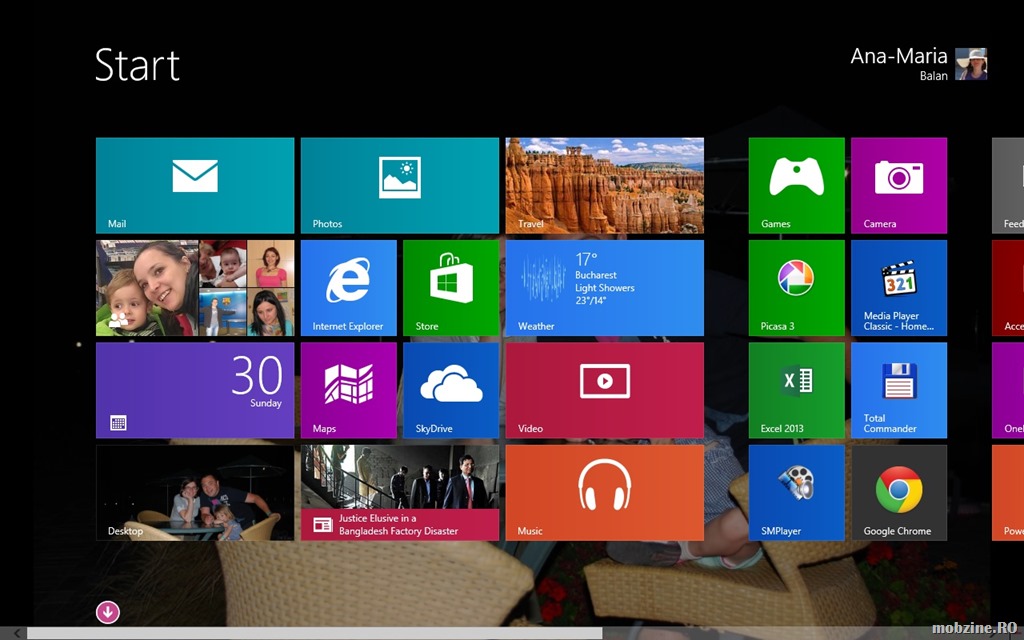This screenshot has height=640, width=1024.
Task: Open the Games tile
Action: [797, 185]
